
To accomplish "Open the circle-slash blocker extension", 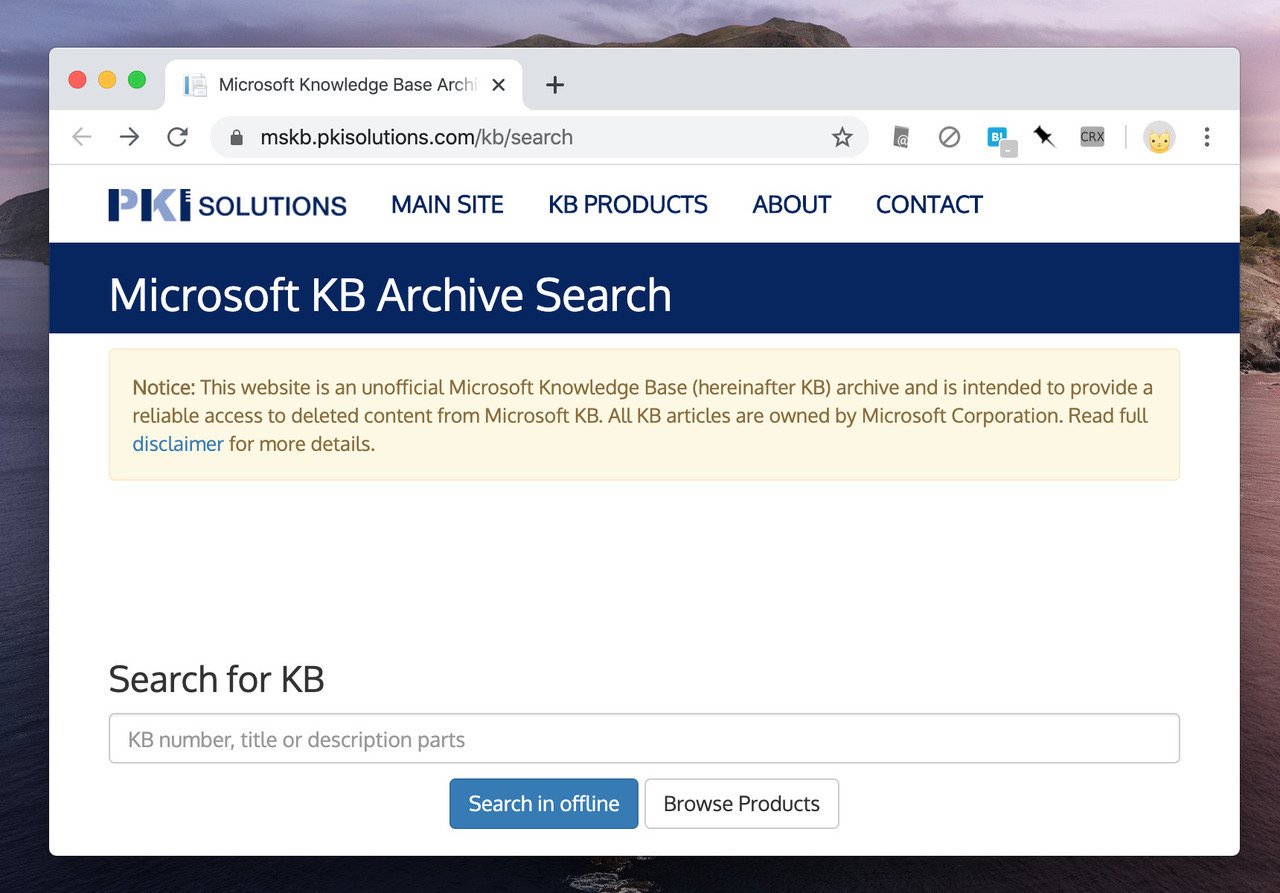I will pos(949,137).
